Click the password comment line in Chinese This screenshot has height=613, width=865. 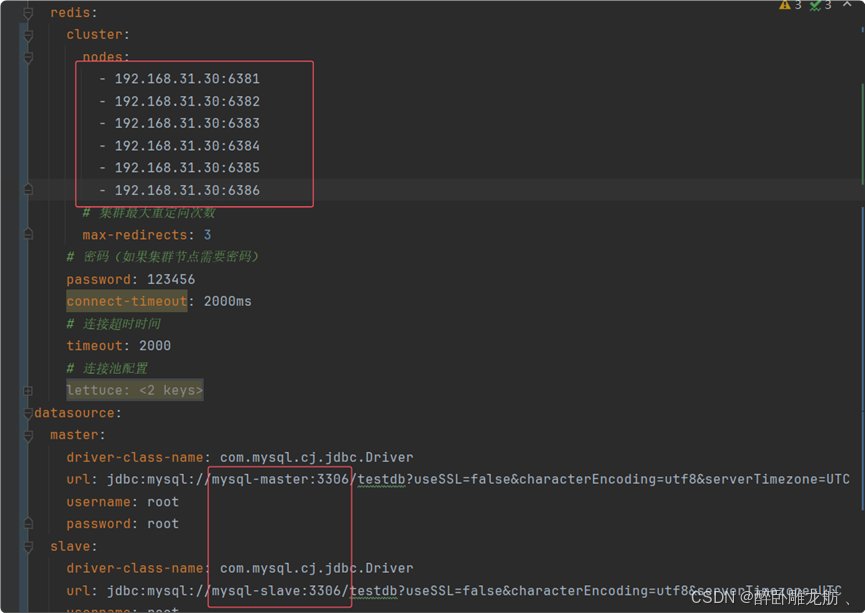(162, 257)
